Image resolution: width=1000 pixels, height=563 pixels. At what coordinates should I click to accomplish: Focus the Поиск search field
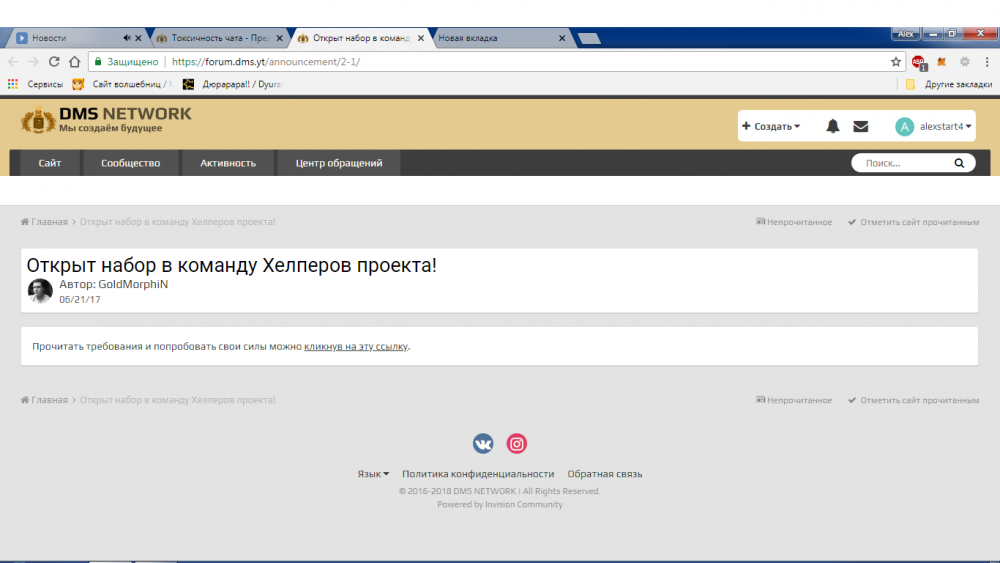pos(904,163)
